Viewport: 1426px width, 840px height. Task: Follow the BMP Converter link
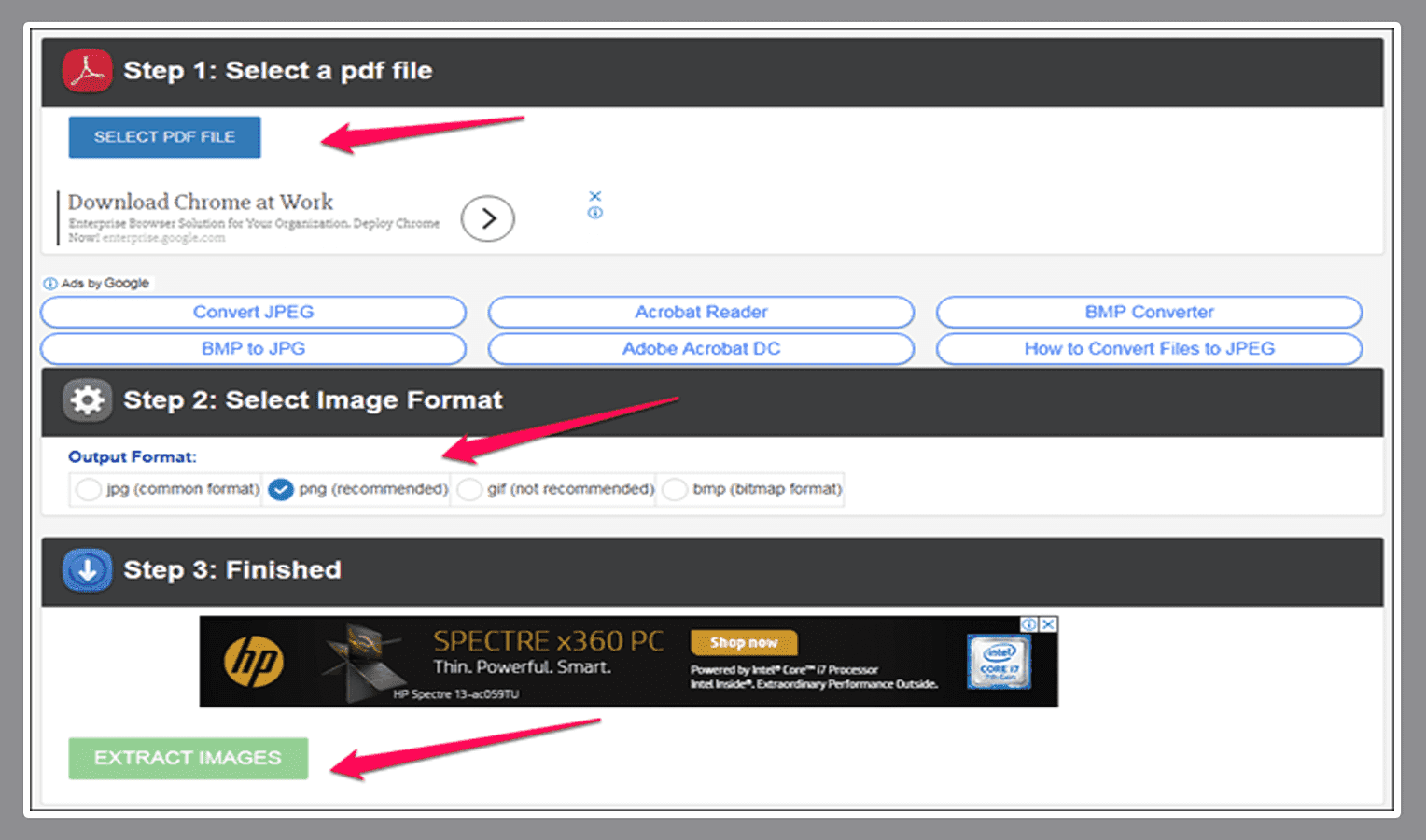[x=1149, y=313]
